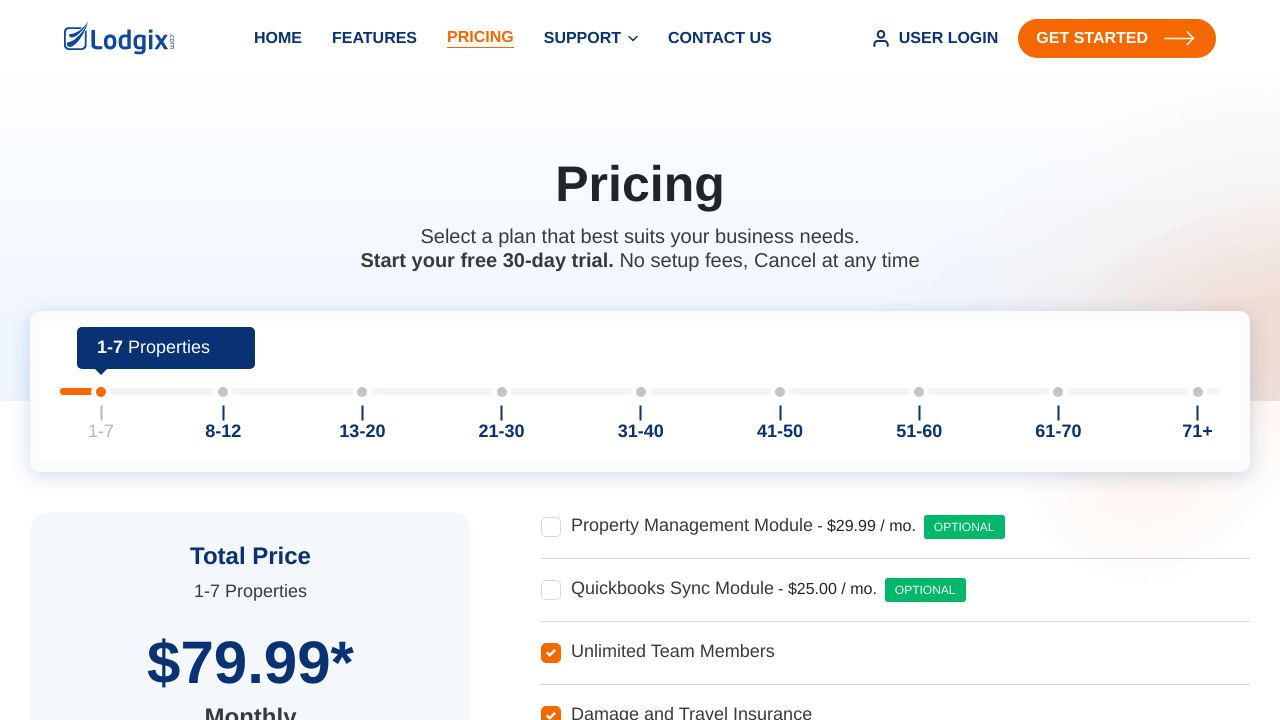Click the Lodgix logo
The height and width of the screenshot is (720, 1280).
pos(119,38)
